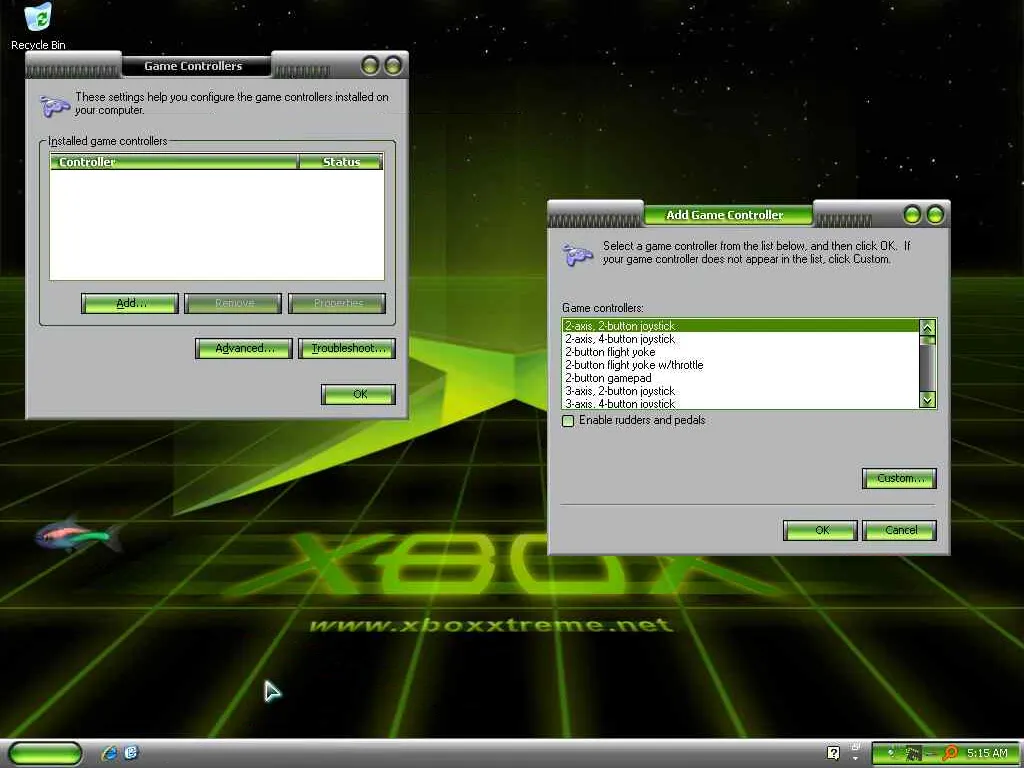The image size is (1024, 768).
Task: Select 2-button gamepad
Action: [x=741, y=377]
